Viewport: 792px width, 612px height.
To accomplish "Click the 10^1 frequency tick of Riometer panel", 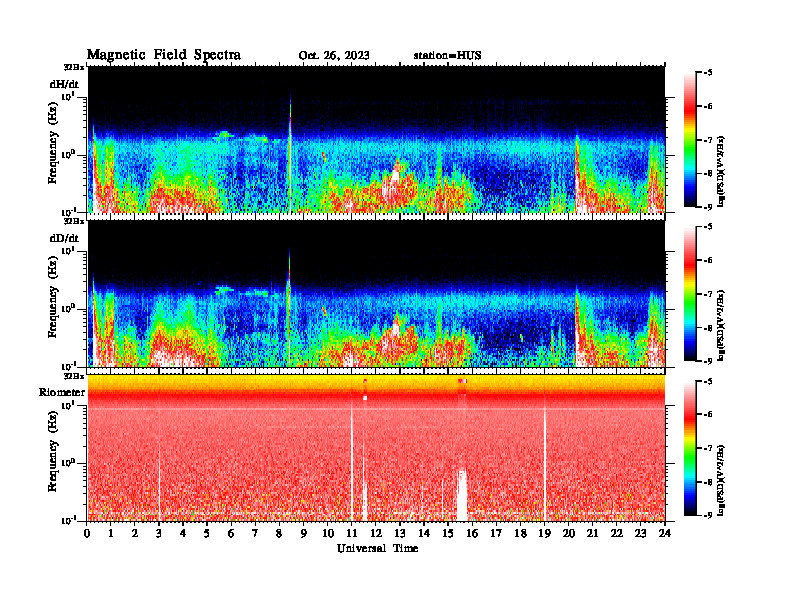I will (68, 404).
